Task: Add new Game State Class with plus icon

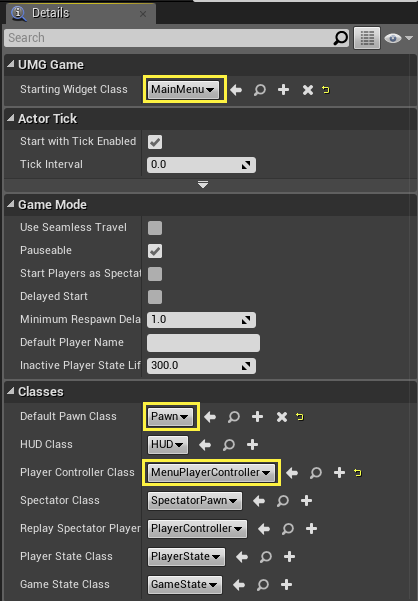Action: coord(286,585)
